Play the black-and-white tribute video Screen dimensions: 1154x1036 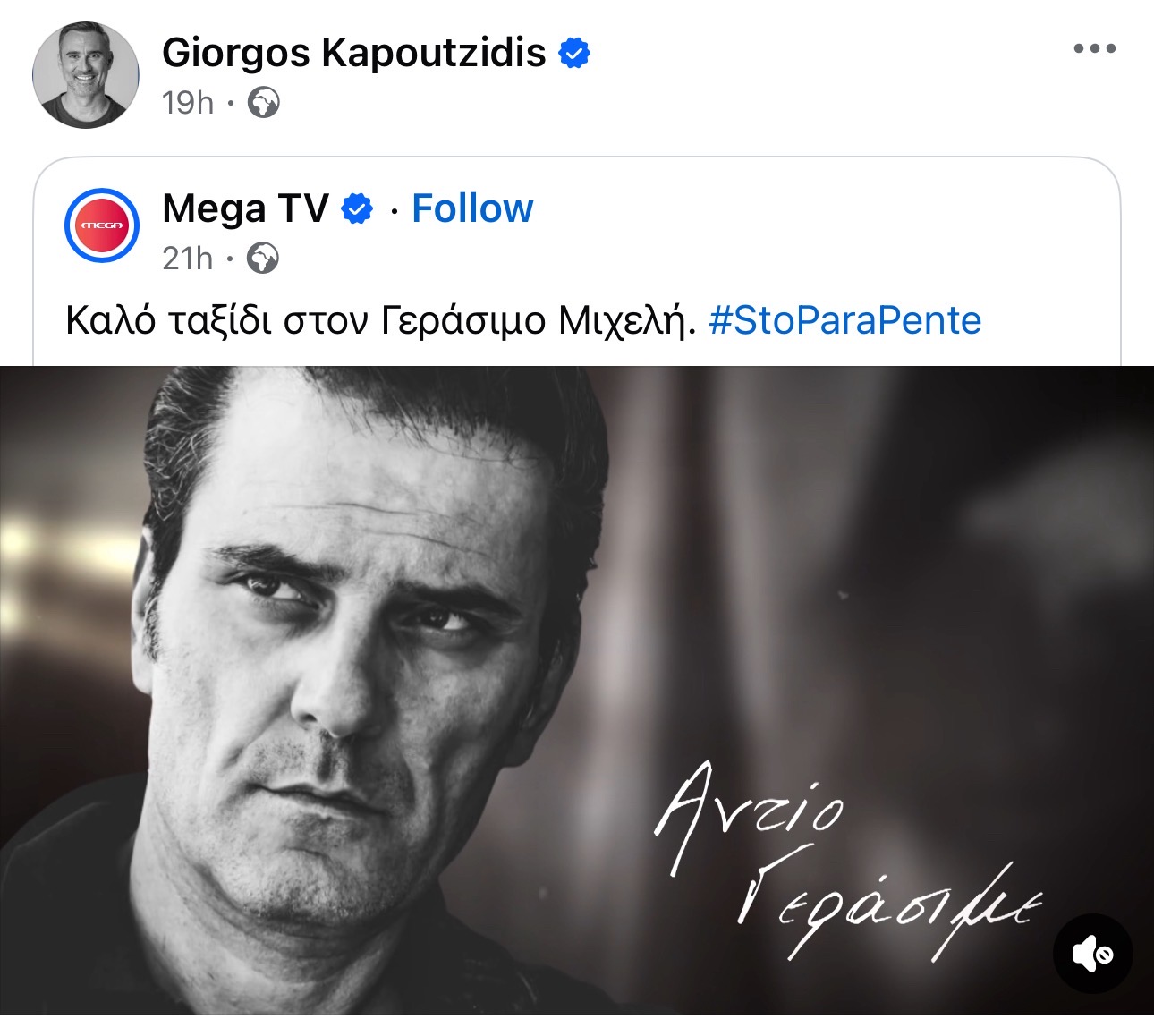pos(577,690)
